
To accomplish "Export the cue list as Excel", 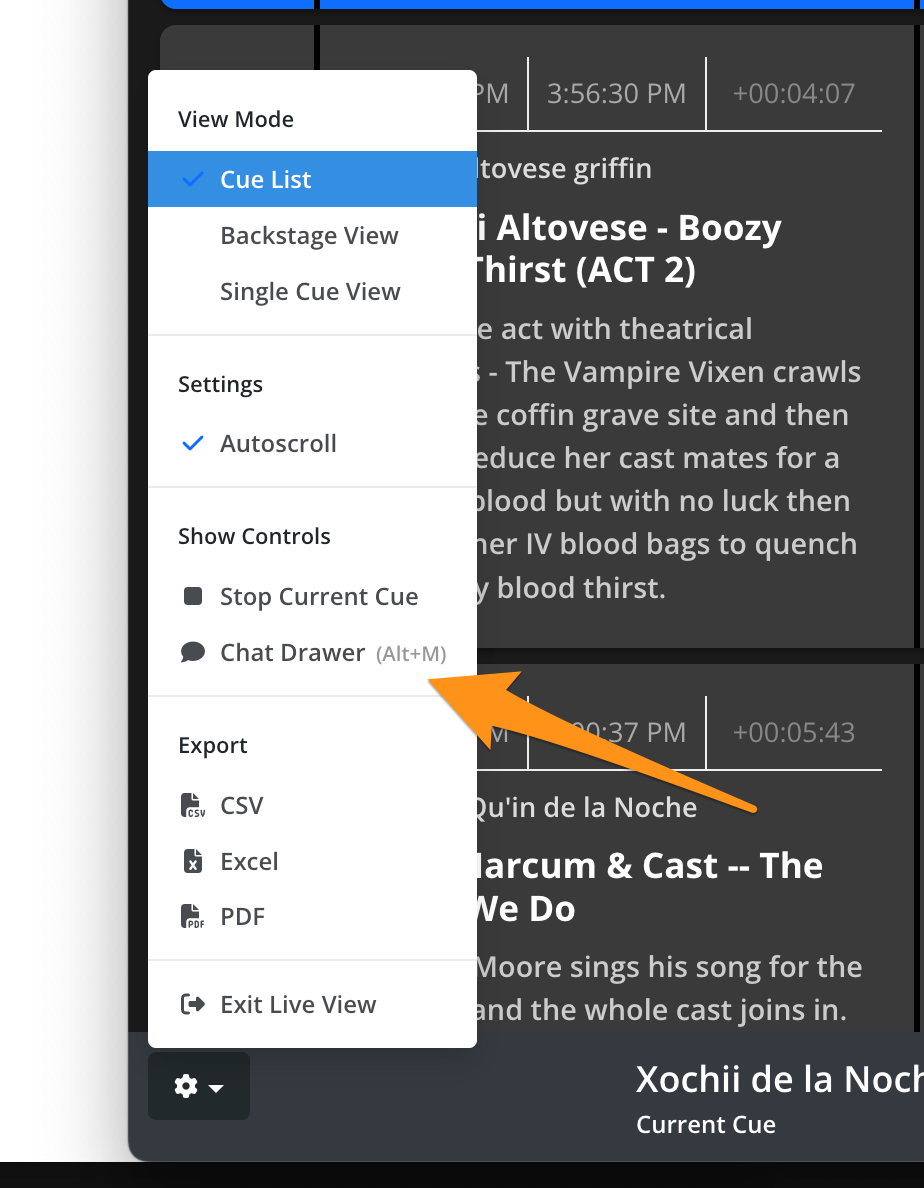I will click(249, 862).
